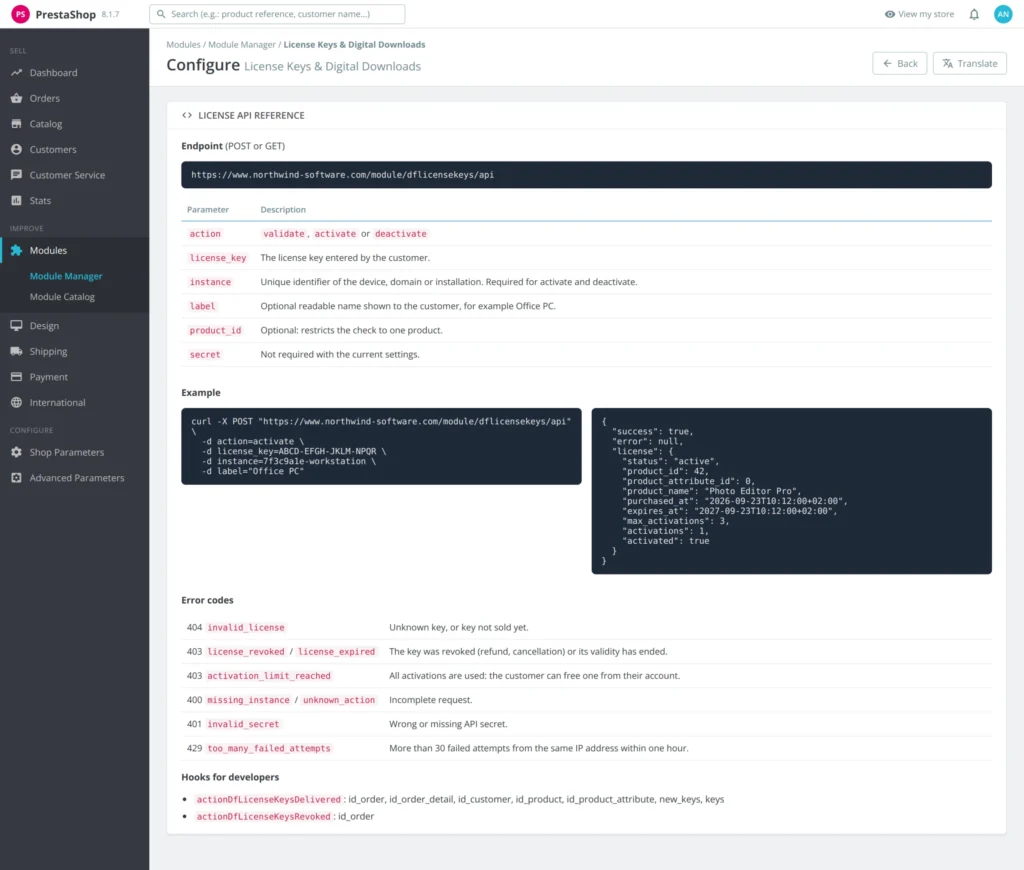Click the code brackets icon in panel header
Viewport: 1024px width, 870px height.
(x=187, y=115)
